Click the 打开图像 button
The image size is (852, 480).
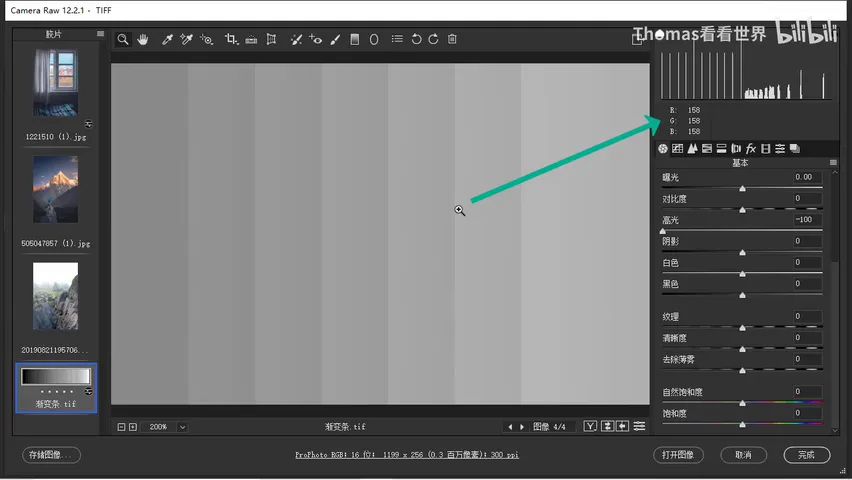(x=678, y=454)
